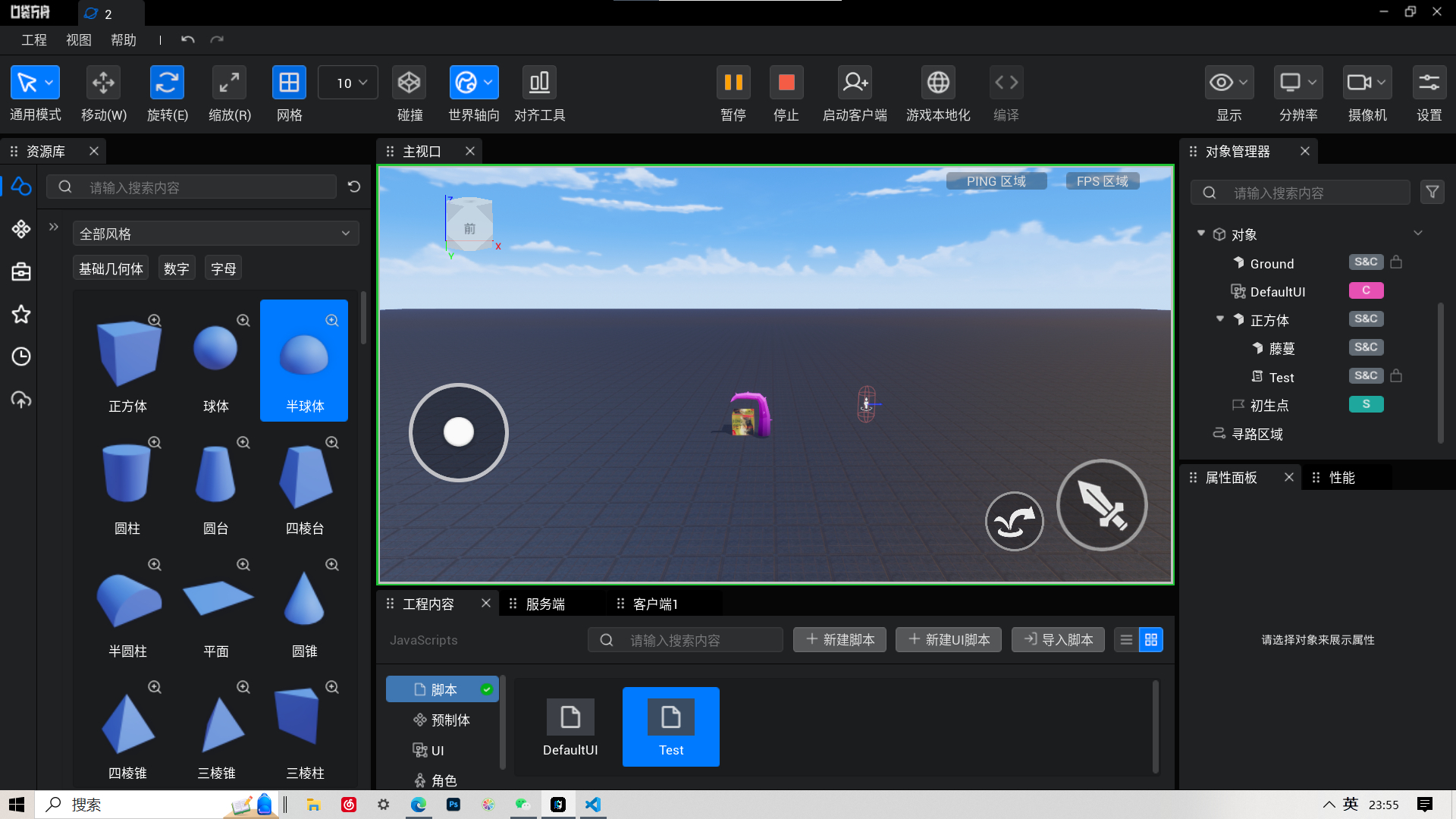
Task: Switch to the 服务端 tab
Action: pos(545,604)
